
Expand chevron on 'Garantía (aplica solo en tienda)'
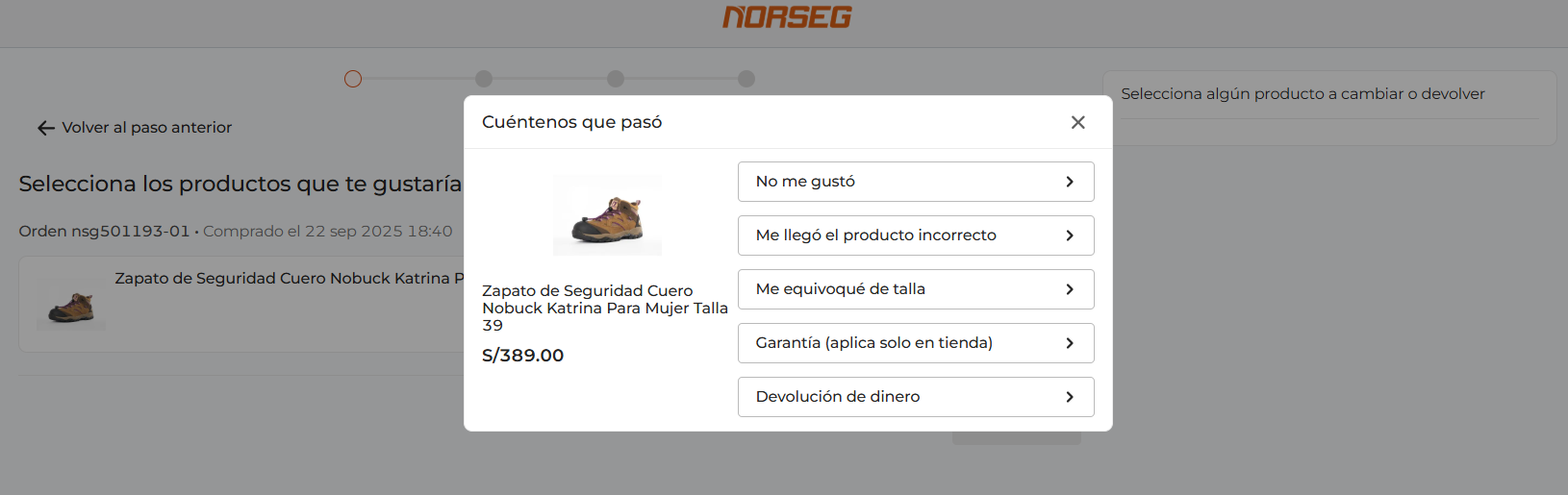pos(1069,343)
